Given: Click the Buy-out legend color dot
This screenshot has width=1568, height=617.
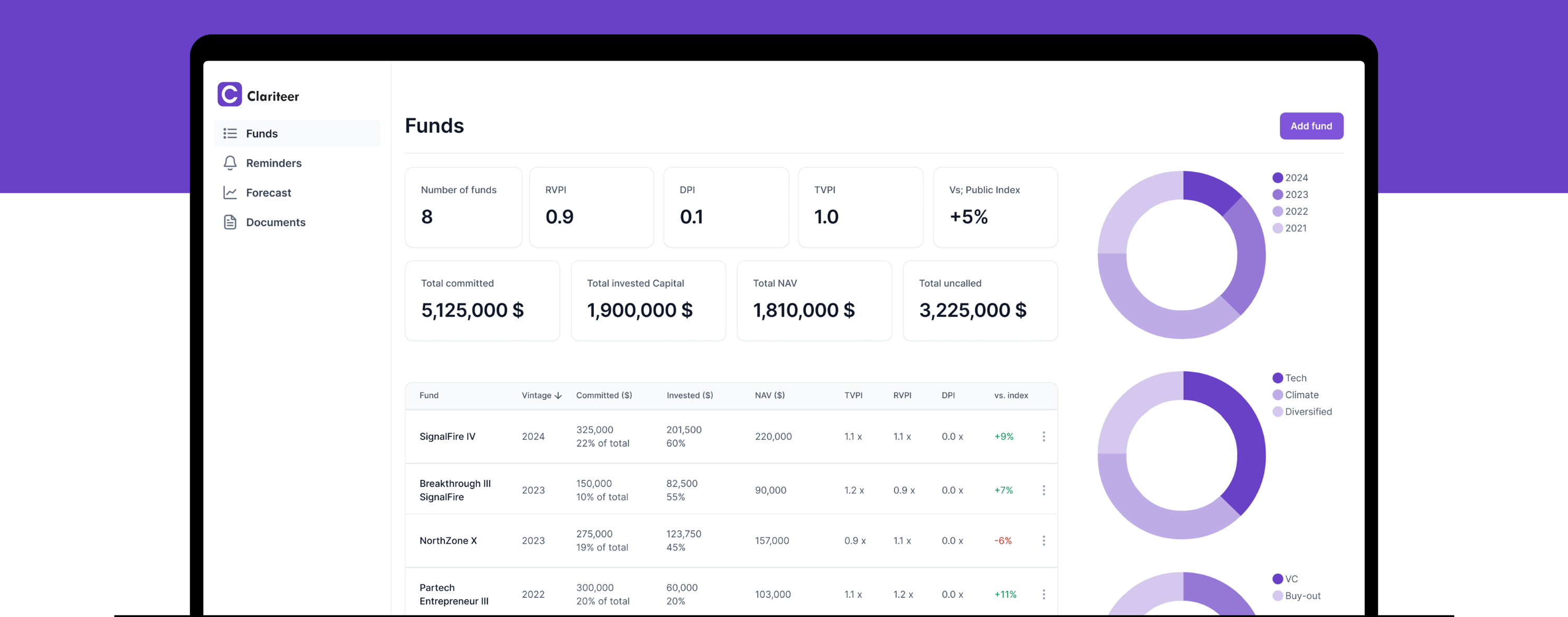Looking at the screenshot, I should point(1277,596).
